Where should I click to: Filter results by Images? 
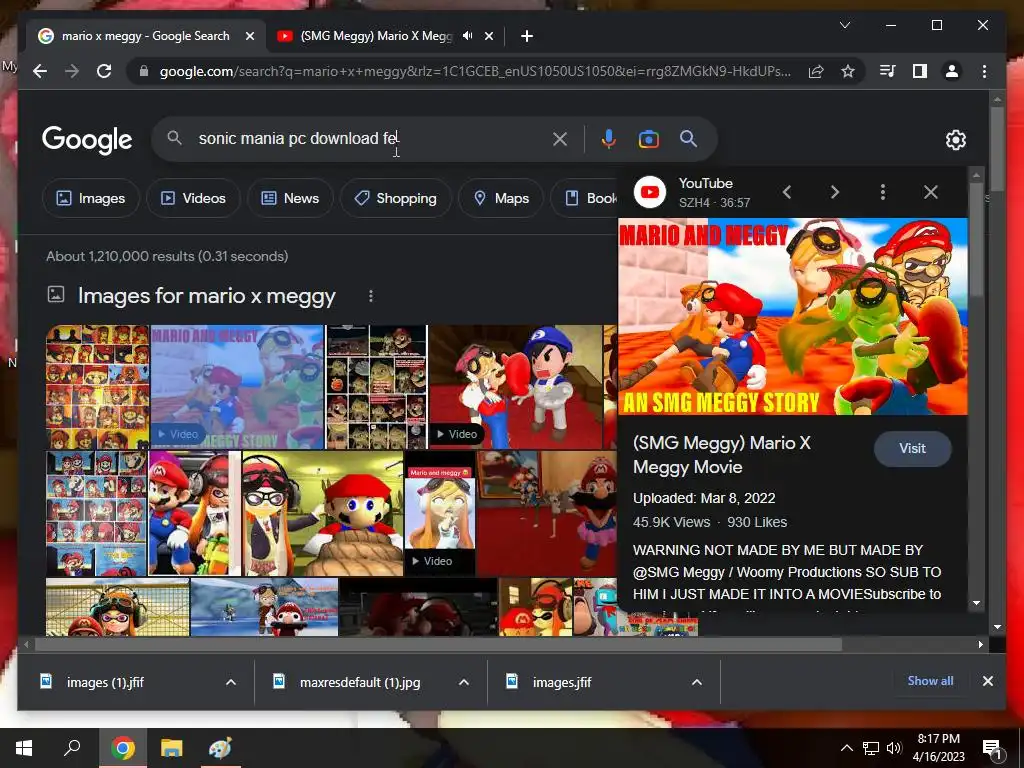pyautogui.click(x=91, y=198)
